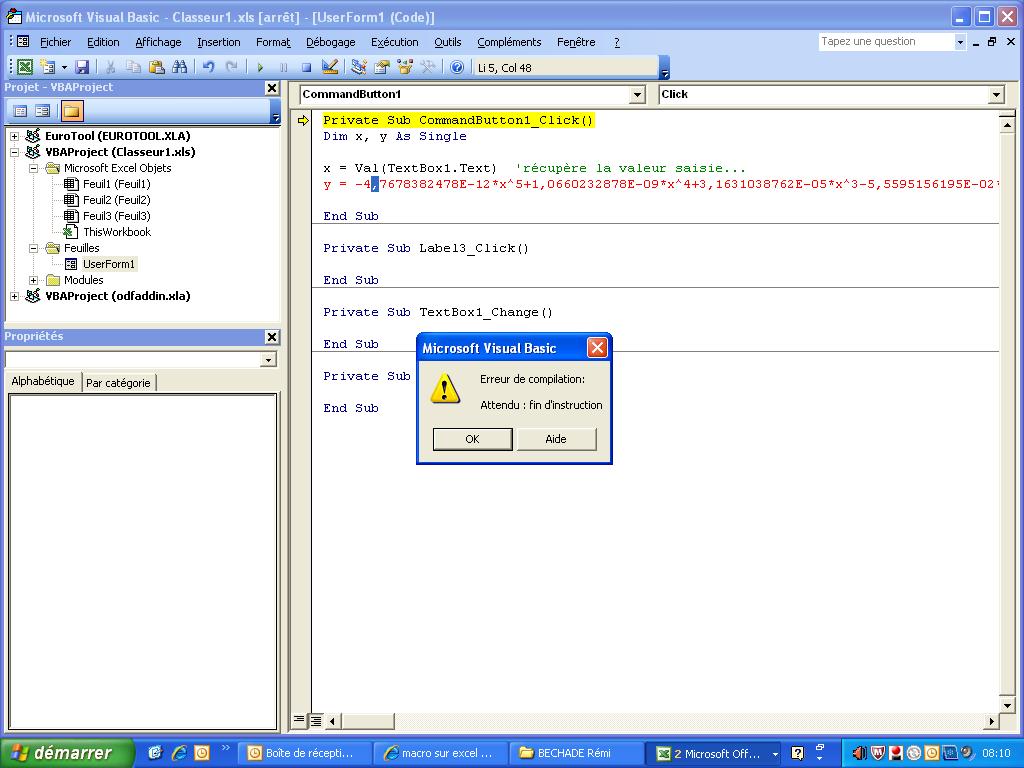Collapse VBAProject (Classeur1.xls) node
The image size is (1024, 768).
tap(14, 152)
